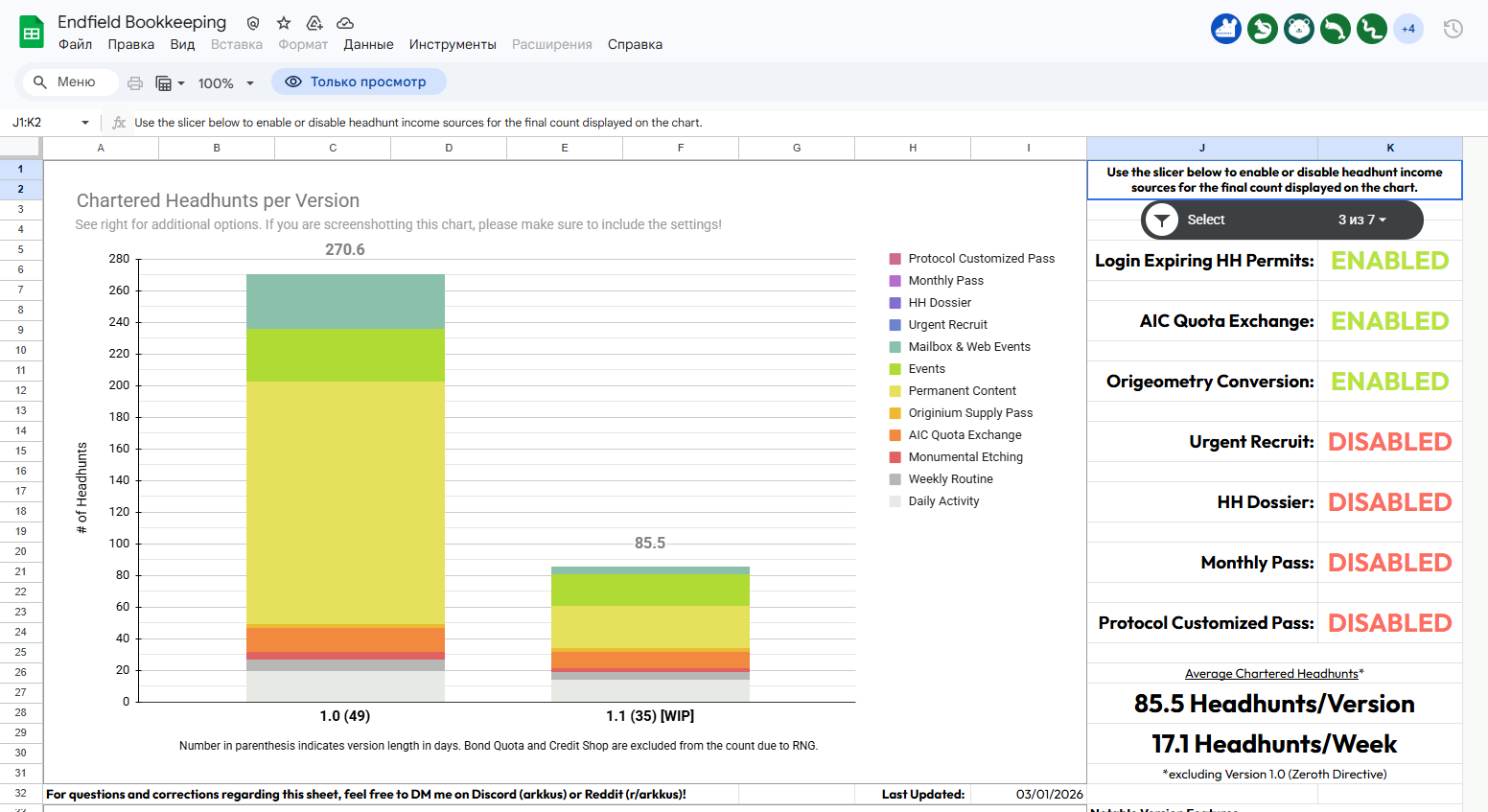Check the cloud save status icon

(345, 23)
